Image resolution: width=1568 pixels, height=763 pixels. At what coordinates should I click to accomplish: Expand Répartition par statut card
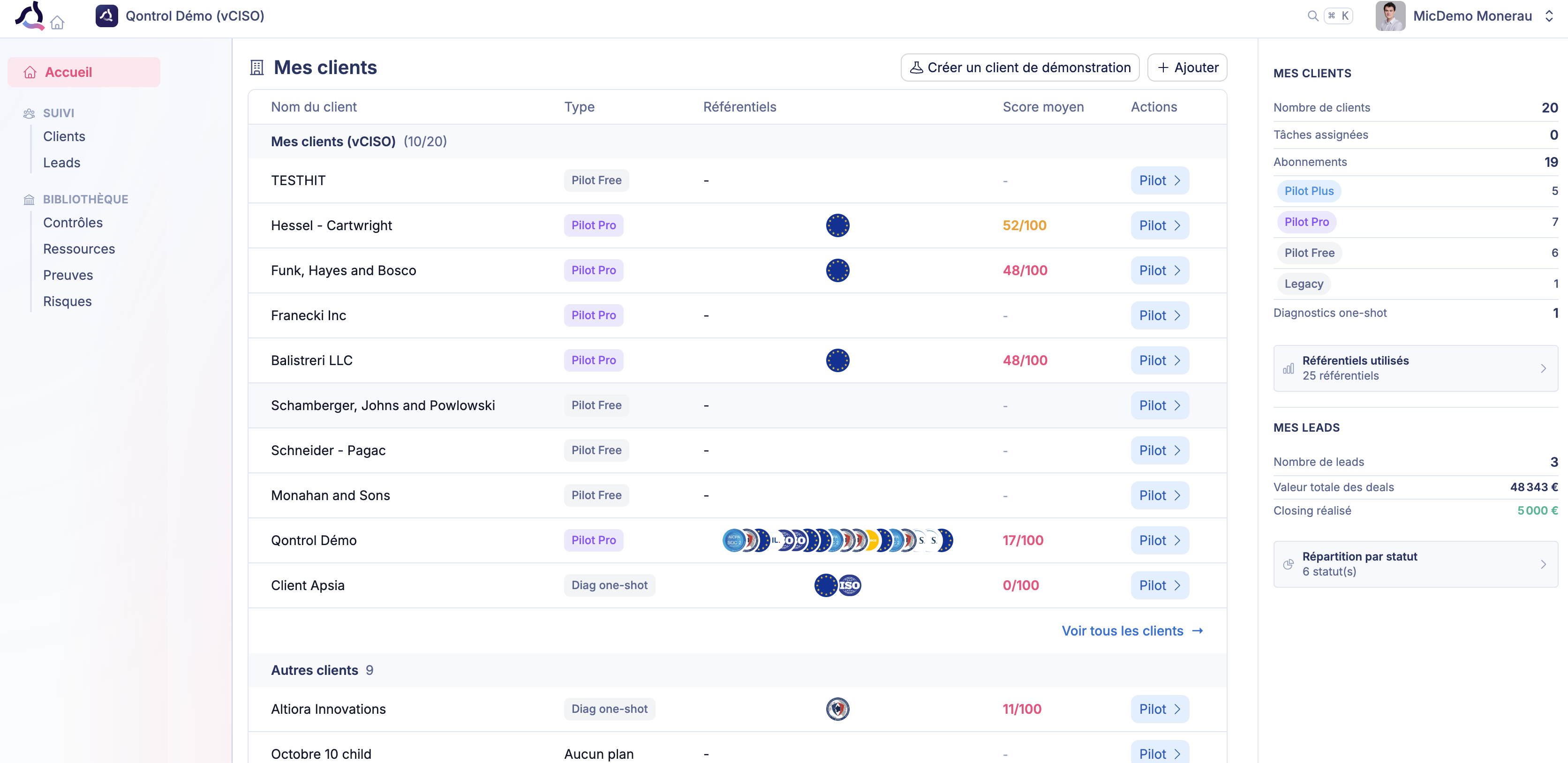tap(1415, 564)
